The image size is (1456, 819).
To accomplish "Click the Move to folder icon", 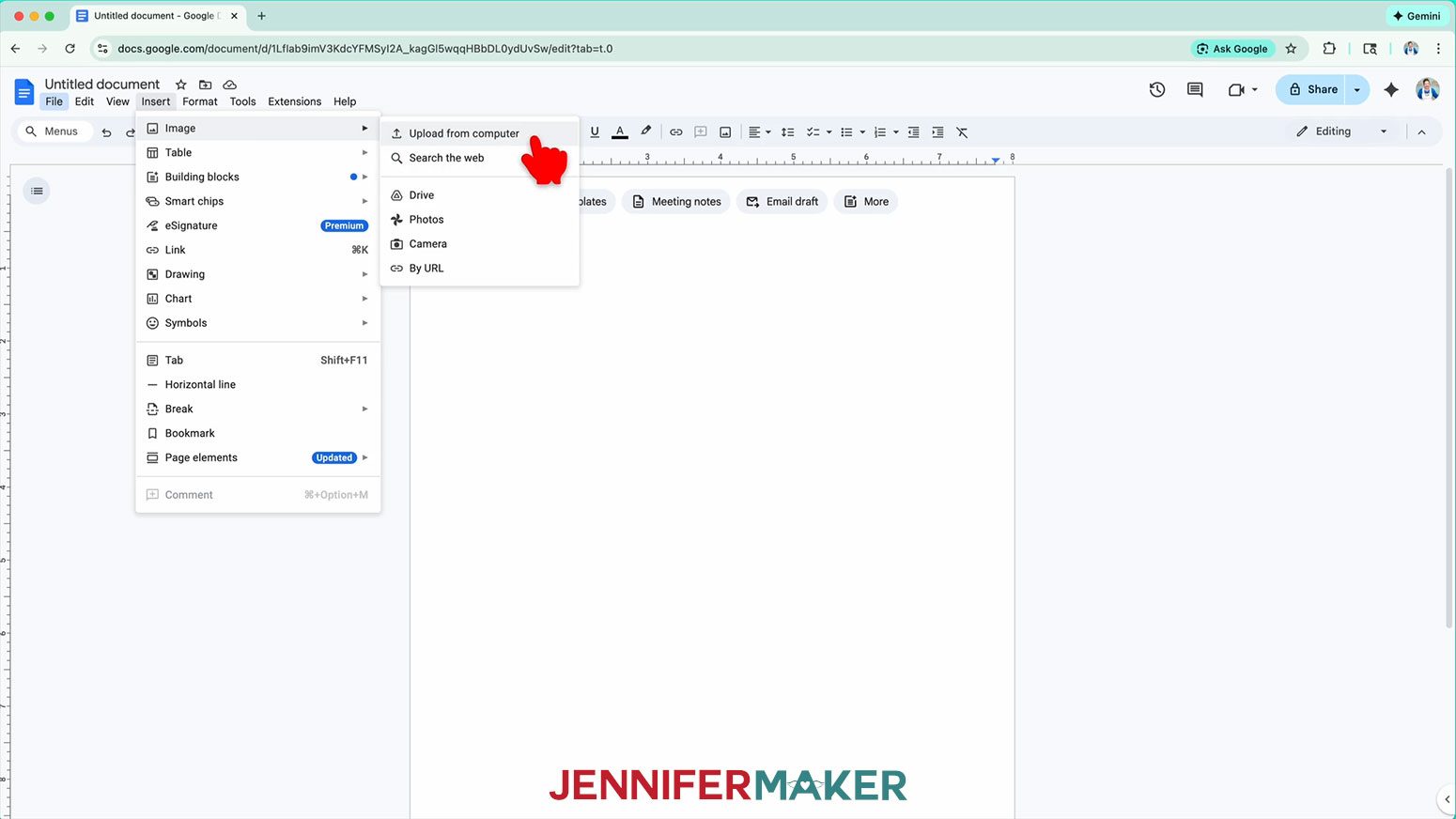I will (x=206, y=85).
